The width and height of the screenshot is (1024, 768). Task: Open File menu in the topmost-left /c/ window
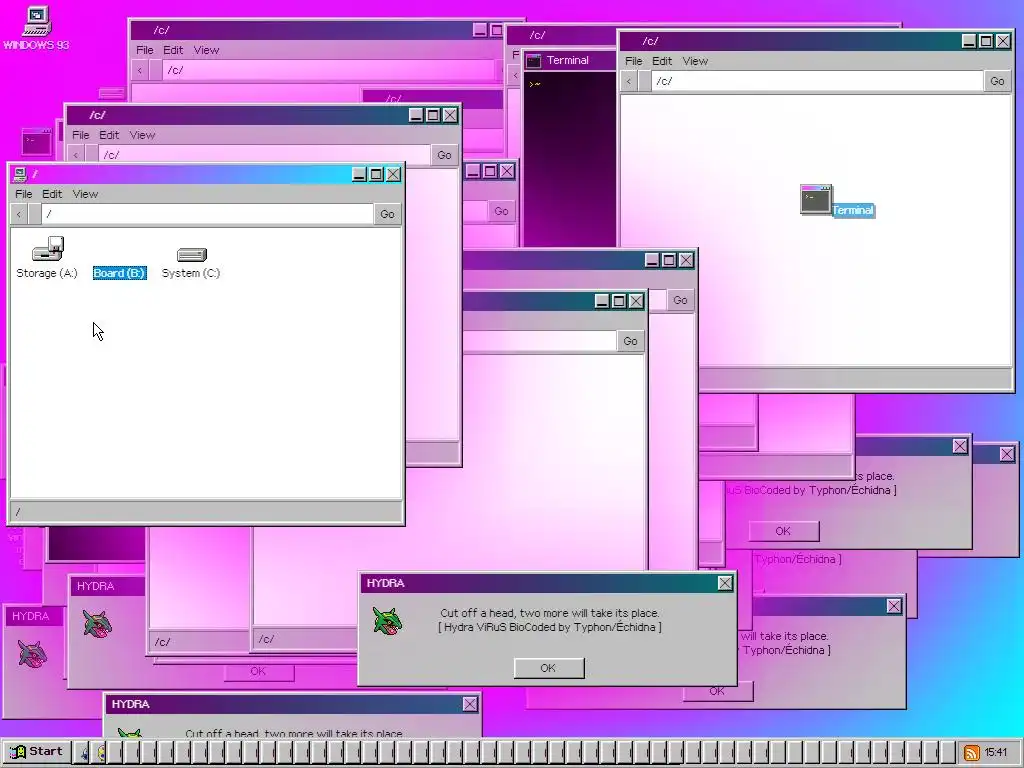point(145,50)
